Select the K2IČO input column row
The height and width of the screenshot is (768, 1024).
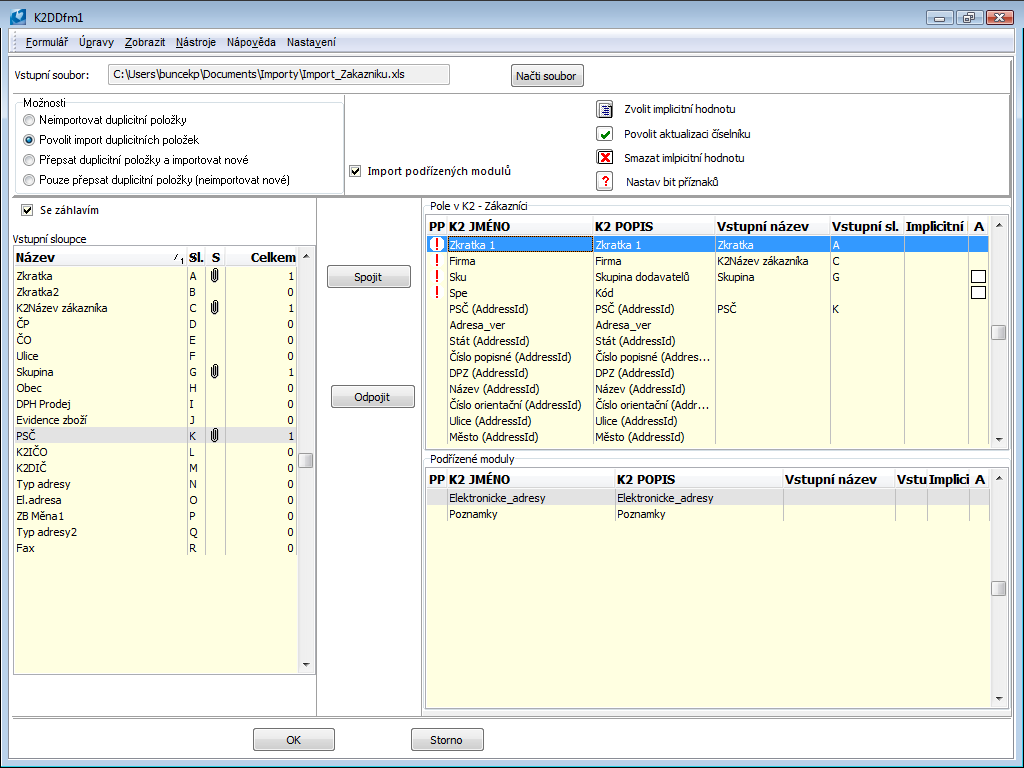pyautogui.click(x=155, y=452)
